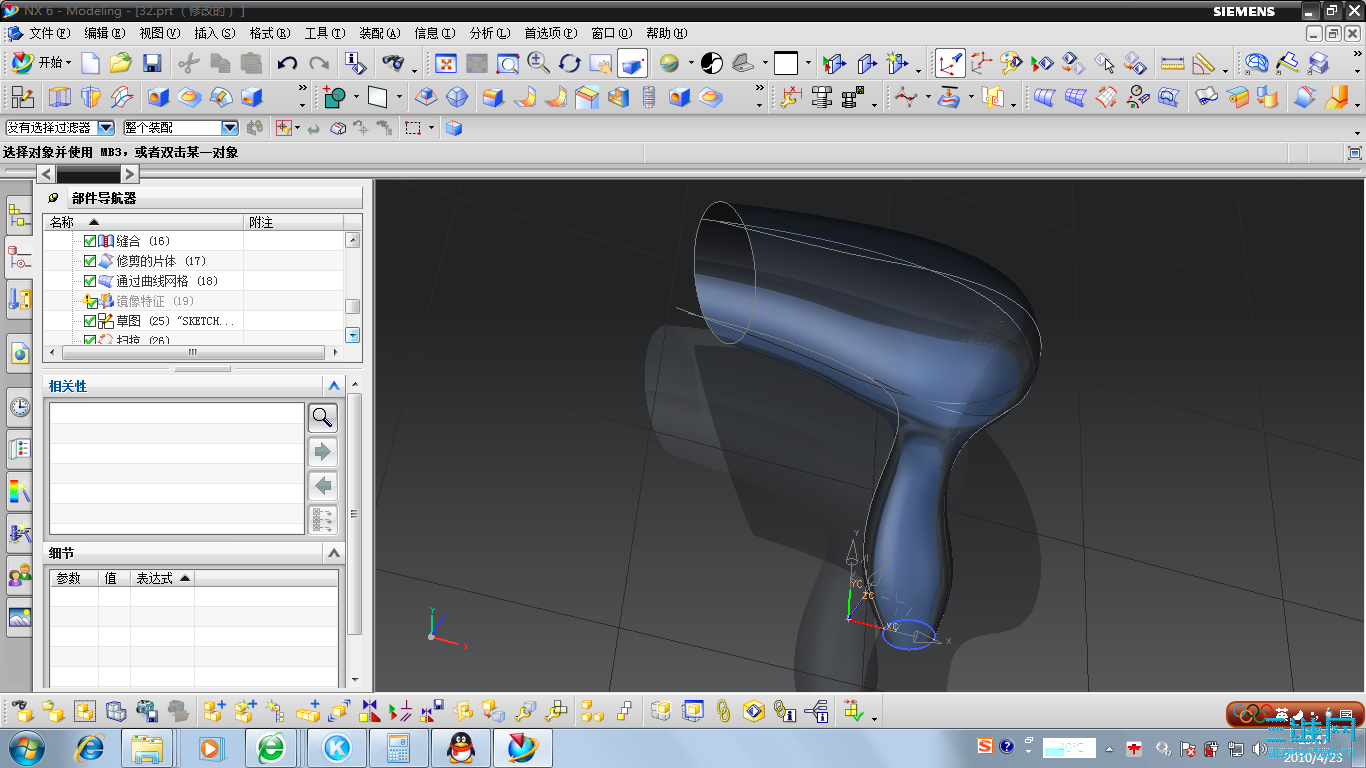Open the 整个装配 scope dropdown

coord(229,128)
